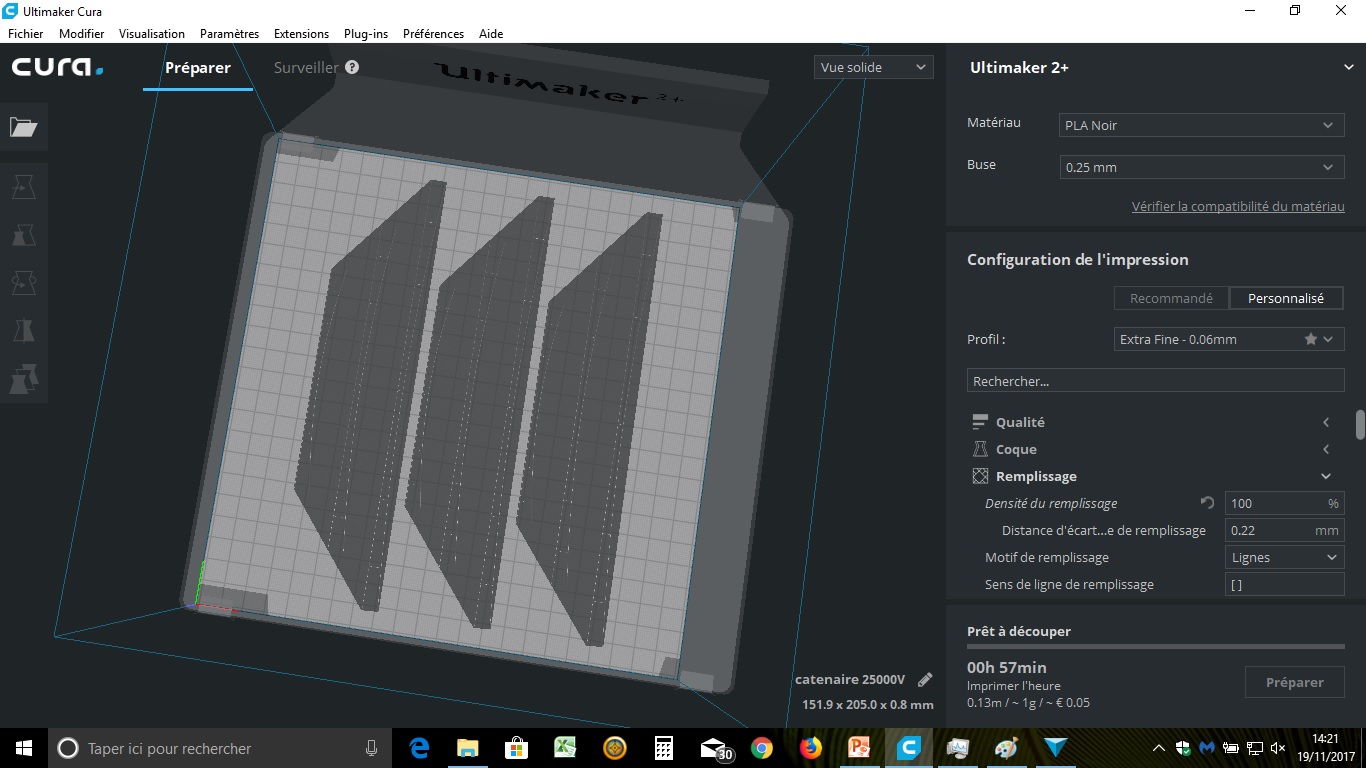Viewport: 1366px width, 768px height.
Task: Click the star icon in Profil field
Action: point(1310,339)
